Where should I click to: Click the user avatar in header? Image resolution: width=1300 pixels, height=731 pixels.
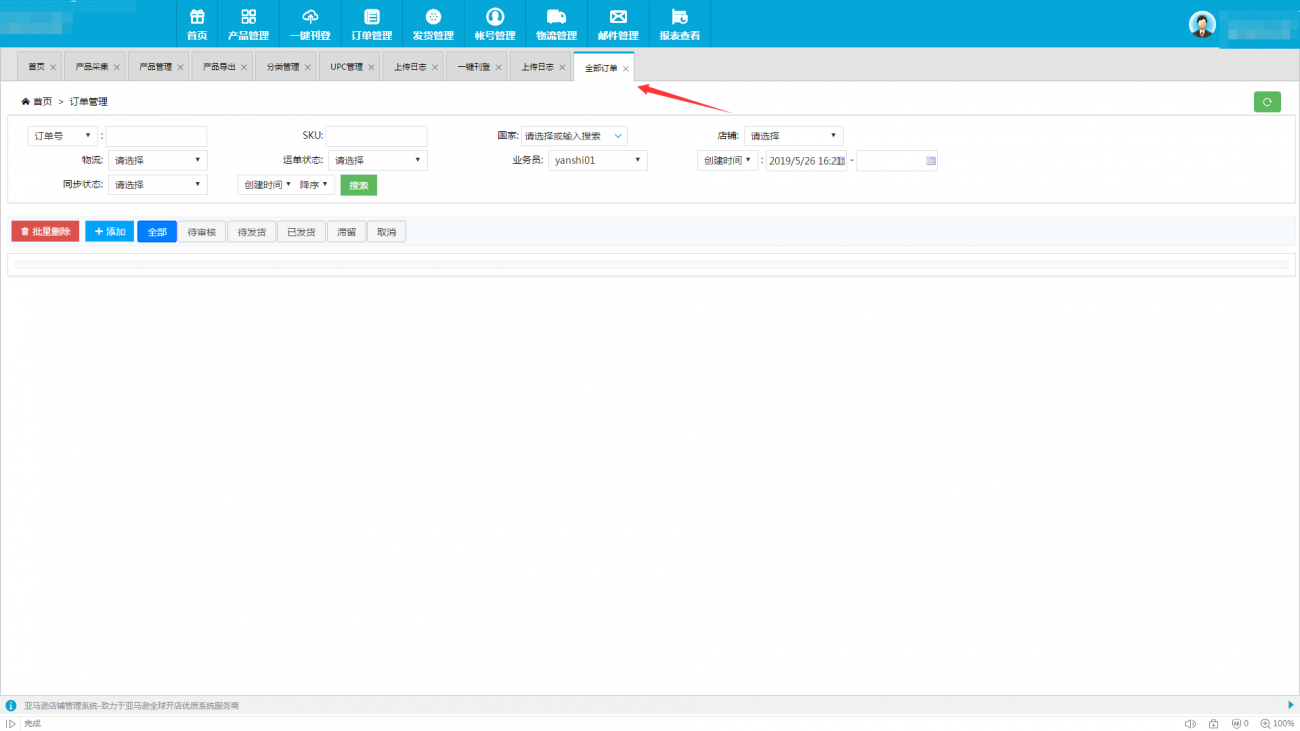(x=1202, y=25)
